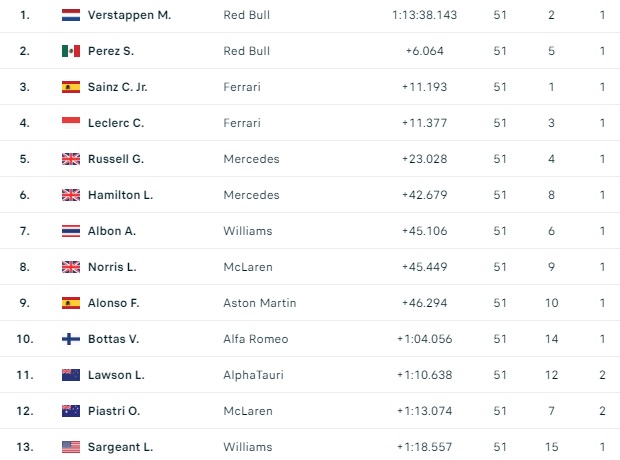Click Sargeant's gap time +1:18.557
The height and width of the screenshot is (460, 620).
click(432, 447)
